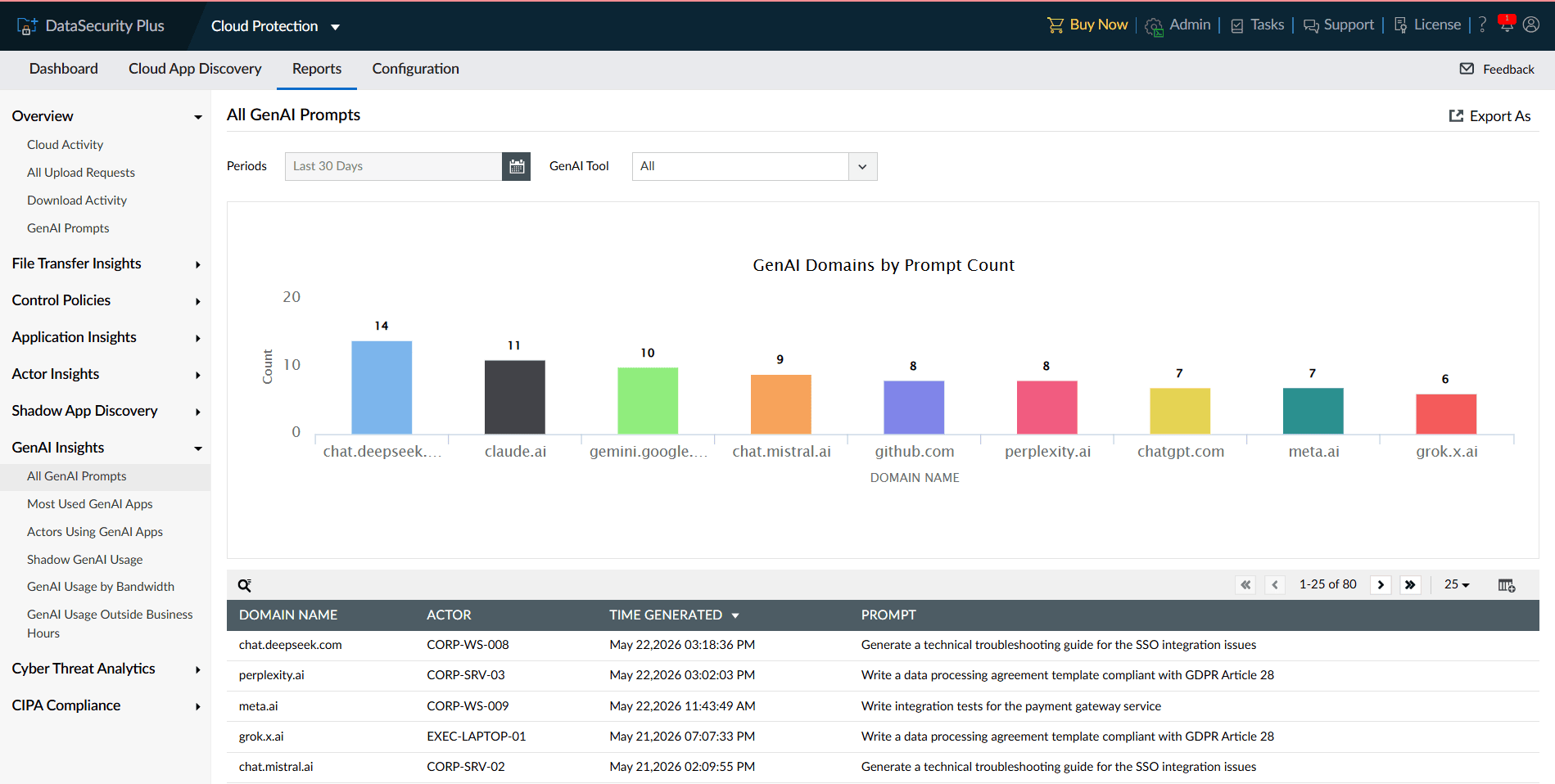Open the Configuration tab

click(x=416, y=69)
